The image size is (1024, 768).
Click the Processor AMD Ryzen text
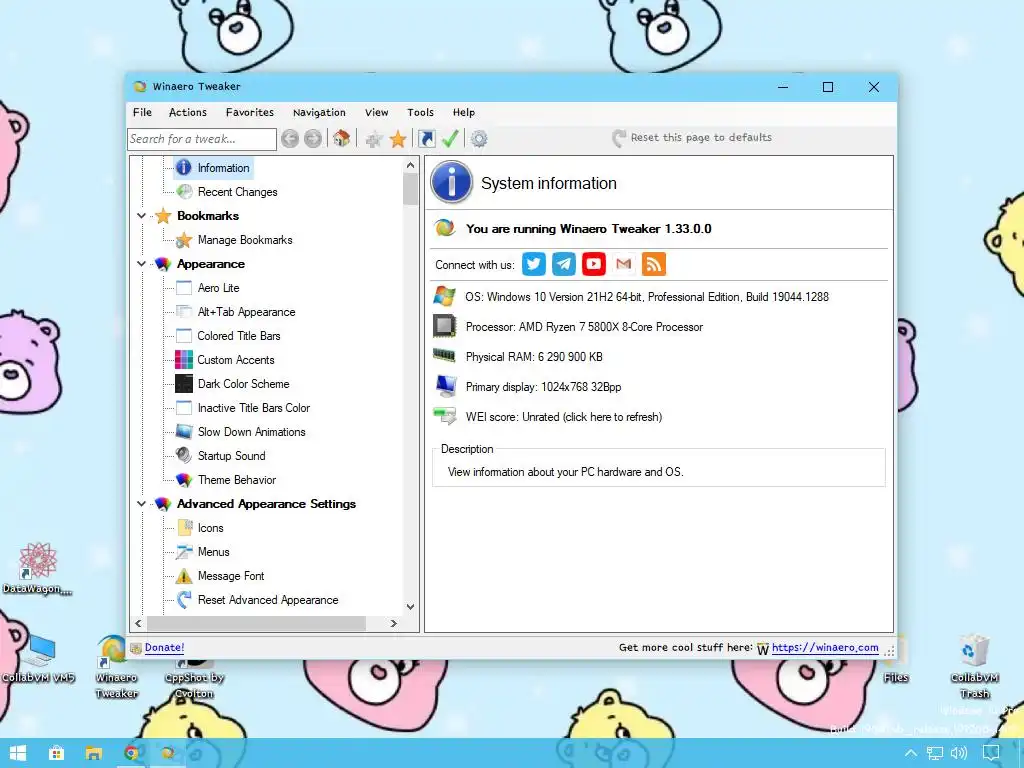click(x=584, y=327)
